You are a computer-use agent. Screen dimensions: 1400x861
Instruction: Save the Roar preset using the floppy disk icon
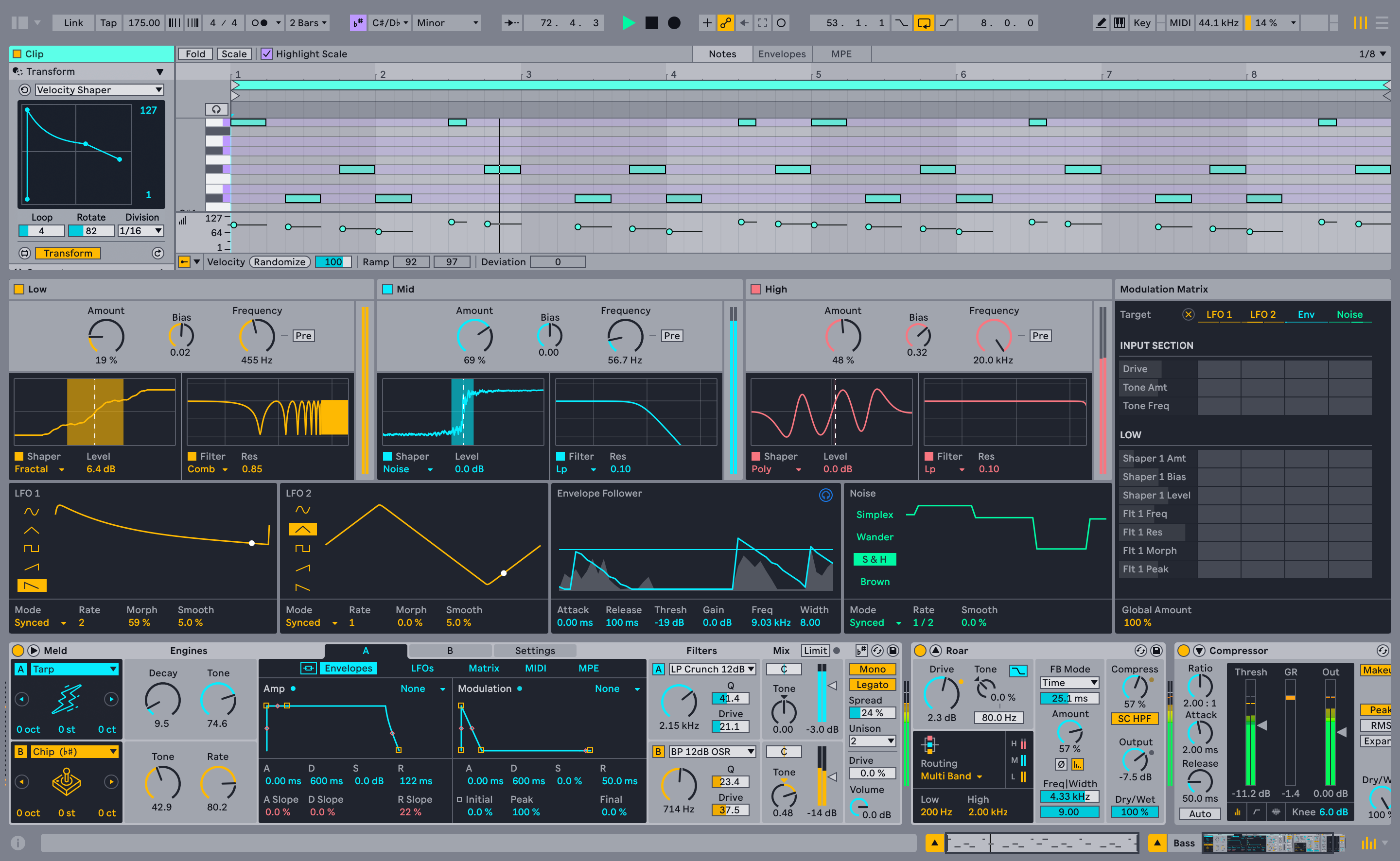(x=1158, y=650)
